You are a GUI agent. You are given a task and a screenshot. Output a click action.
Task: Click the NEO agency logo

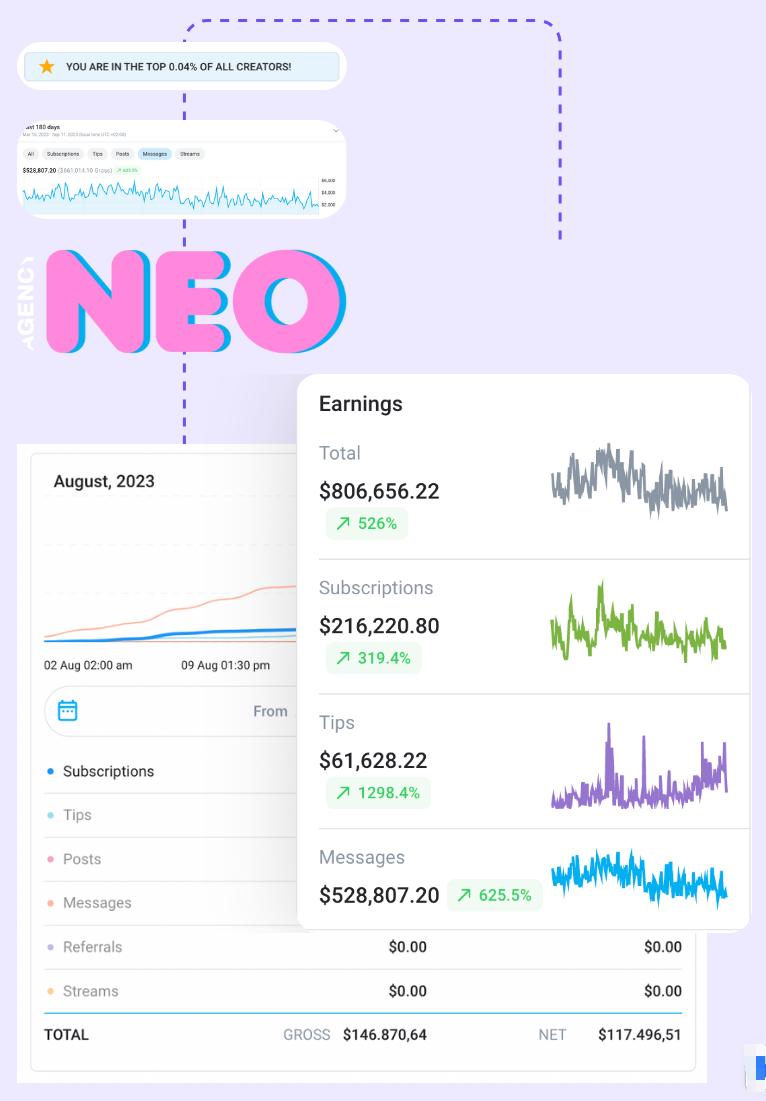(x=192, y=301)
